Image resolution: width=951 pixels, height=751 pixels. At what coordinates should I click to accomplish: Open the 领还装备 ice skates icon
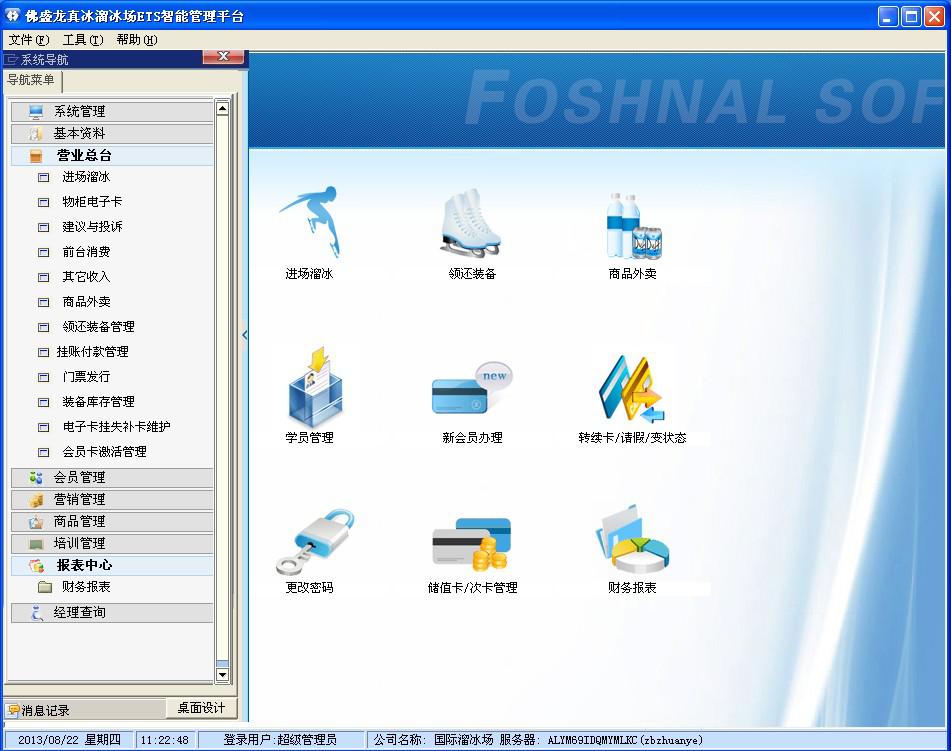click(x=471, y=223)
